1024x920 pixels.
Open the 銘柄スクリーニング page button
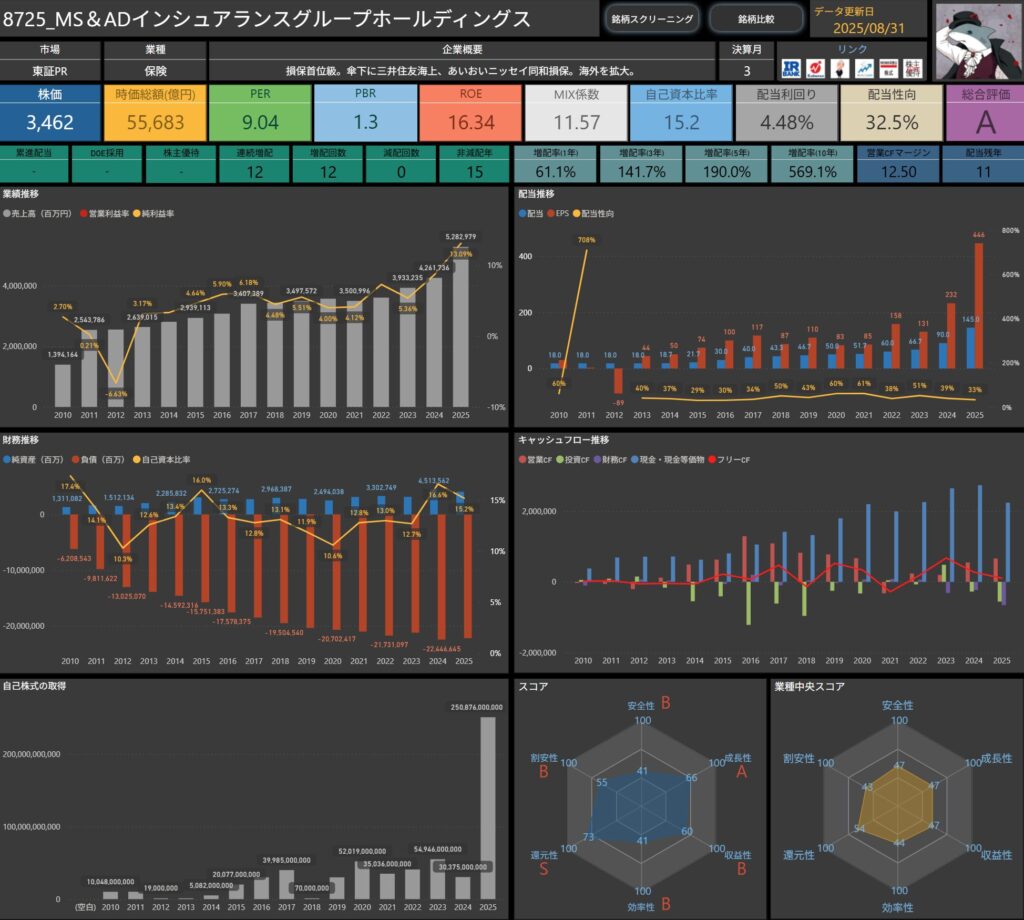point(652,19)
